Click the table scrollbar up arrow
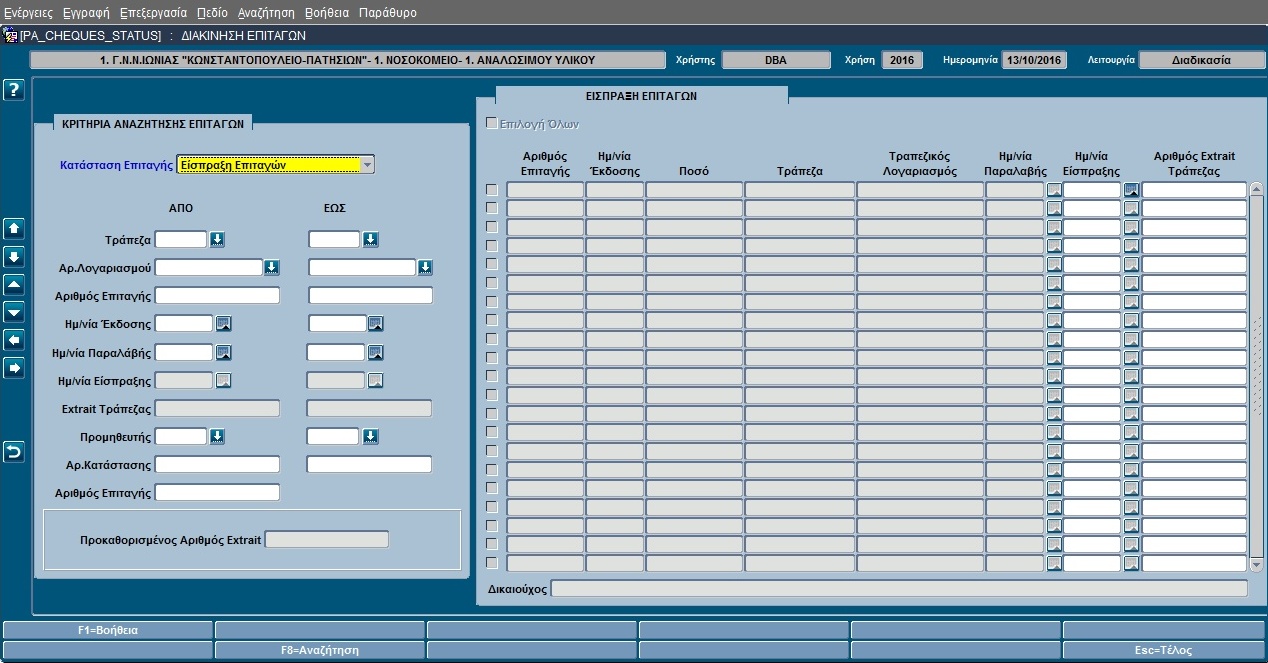Screen dimensions: 1268x663 click(1257, 188)
